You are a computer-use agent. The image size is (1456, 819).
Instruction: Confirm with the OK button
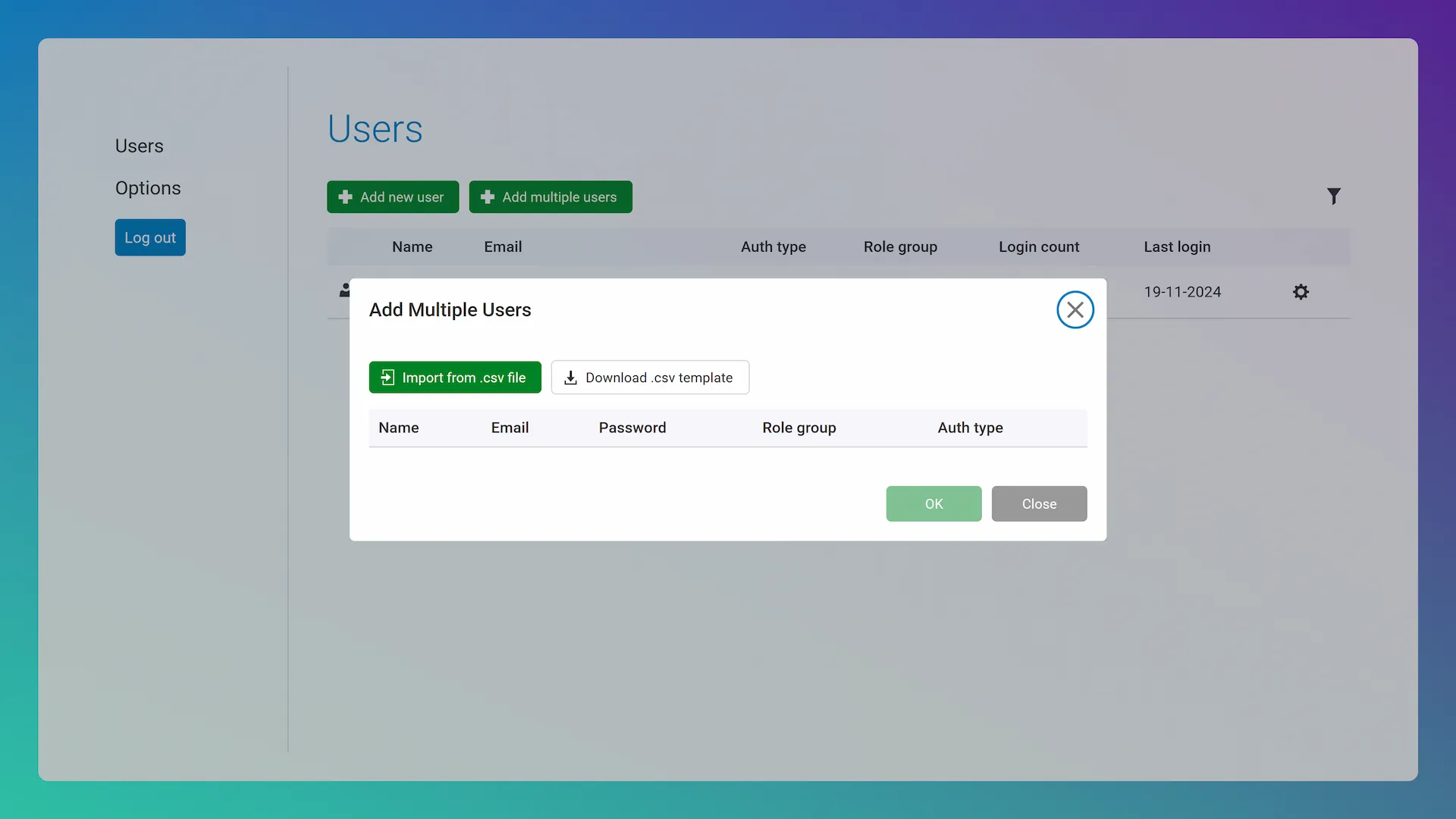click(934, 504)
